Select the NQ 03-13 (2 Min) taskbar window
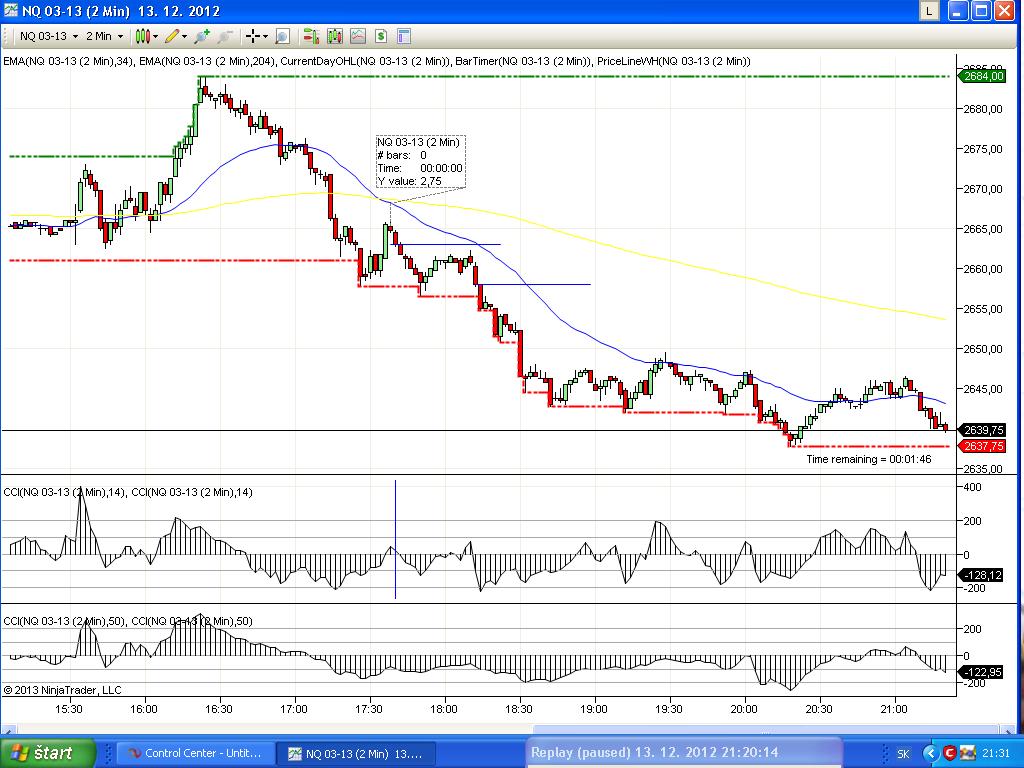 353,753
